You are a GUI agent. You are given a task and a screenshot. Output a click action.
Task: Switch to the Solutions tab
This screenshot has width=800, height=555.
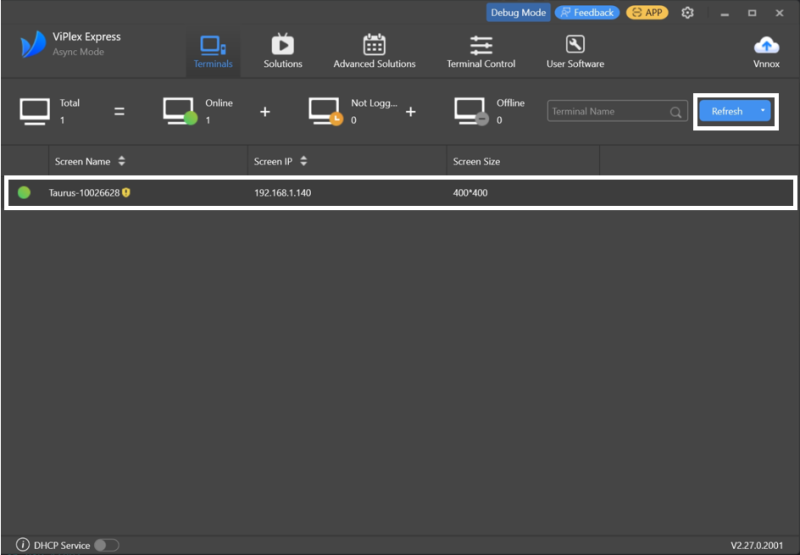(283, 51)
